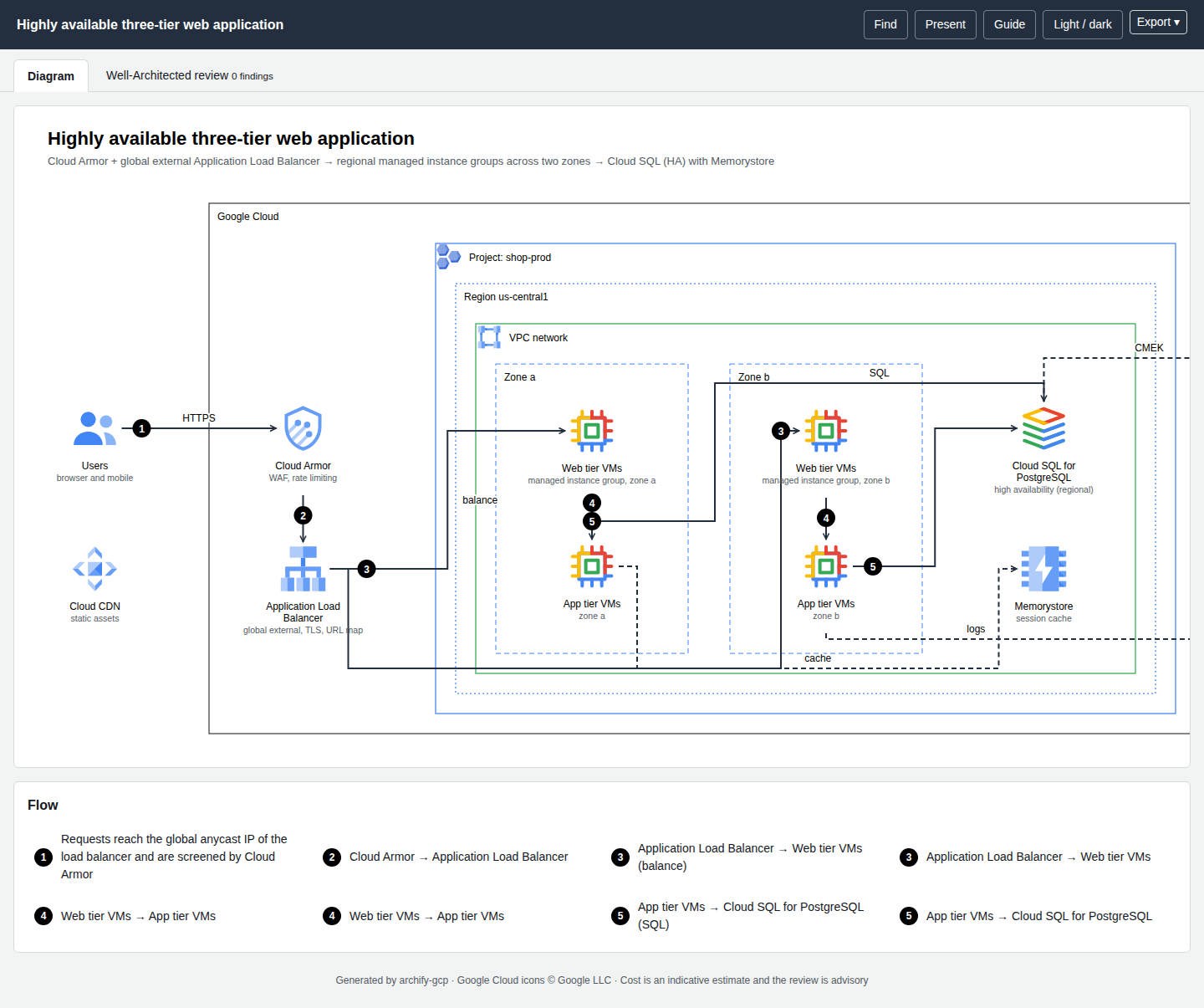Image resolution: width=1204 pixels, height=1008 pixels.
Task: Click the 'Region us-central1' label
Action: point(506,297)
